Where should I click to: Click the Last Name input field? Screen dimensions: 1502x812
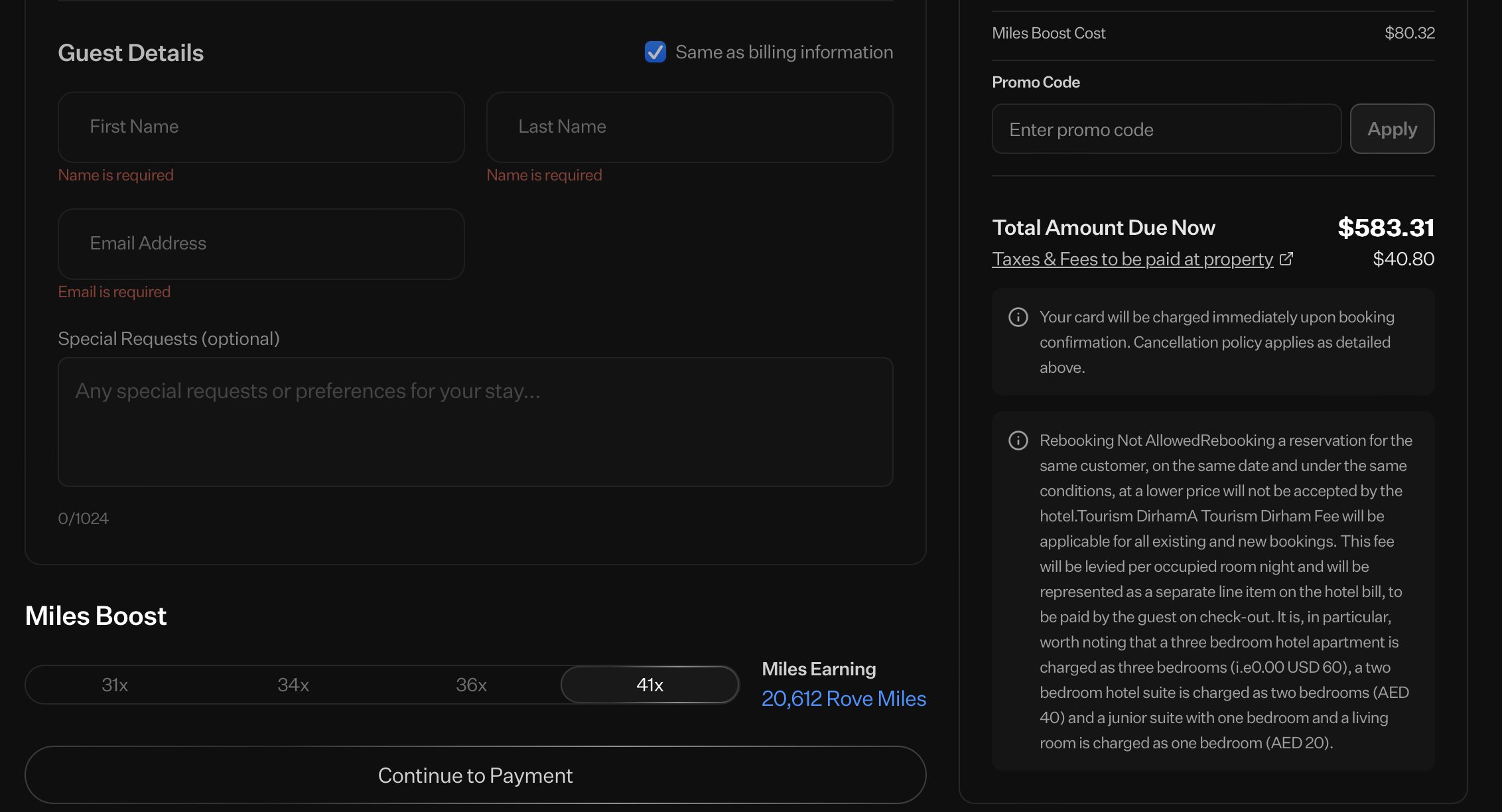tap(689, 127)
